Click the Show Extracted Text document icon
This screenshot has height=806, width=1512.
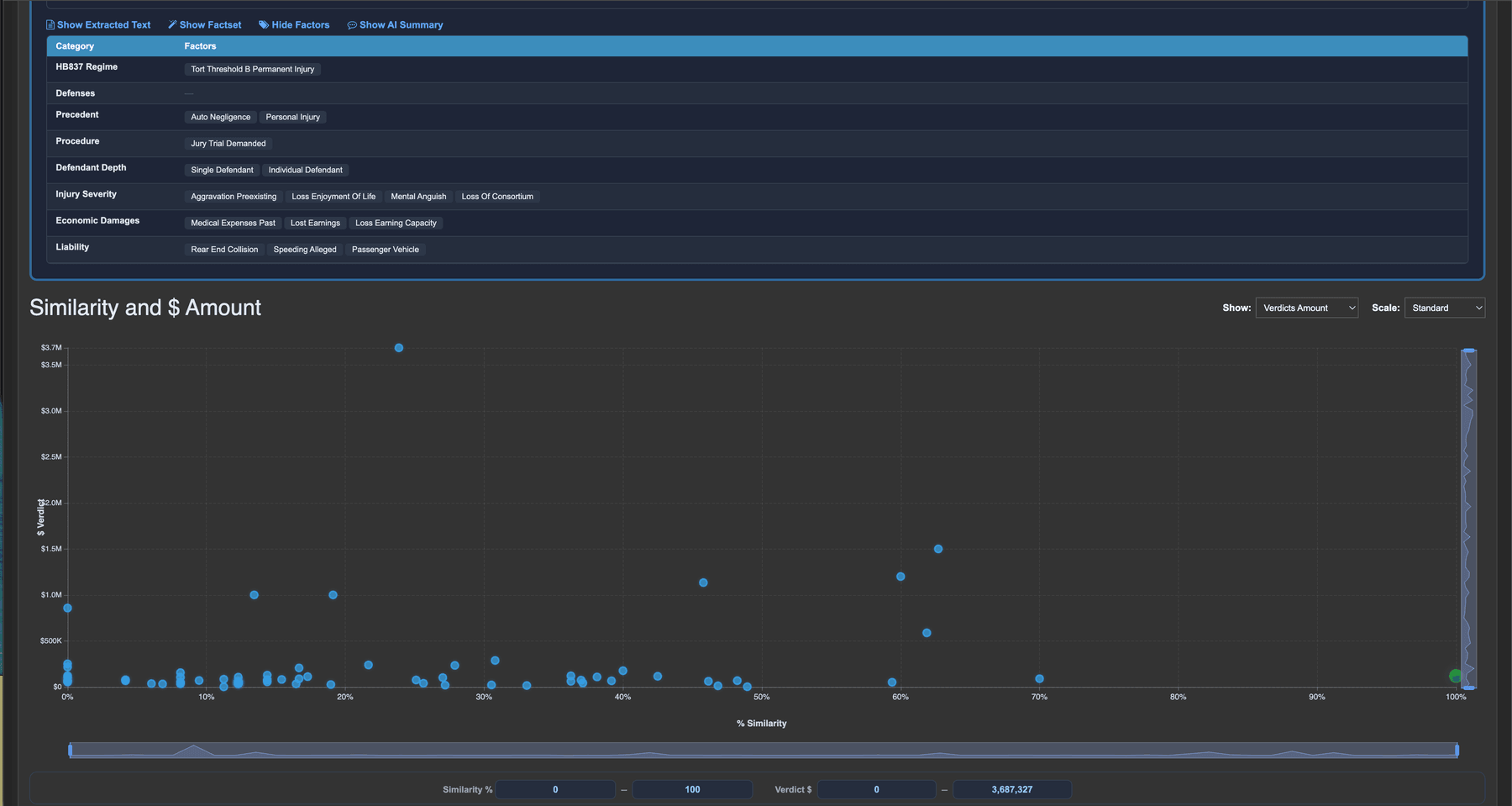pyautogui.click(x=50, y=25)
